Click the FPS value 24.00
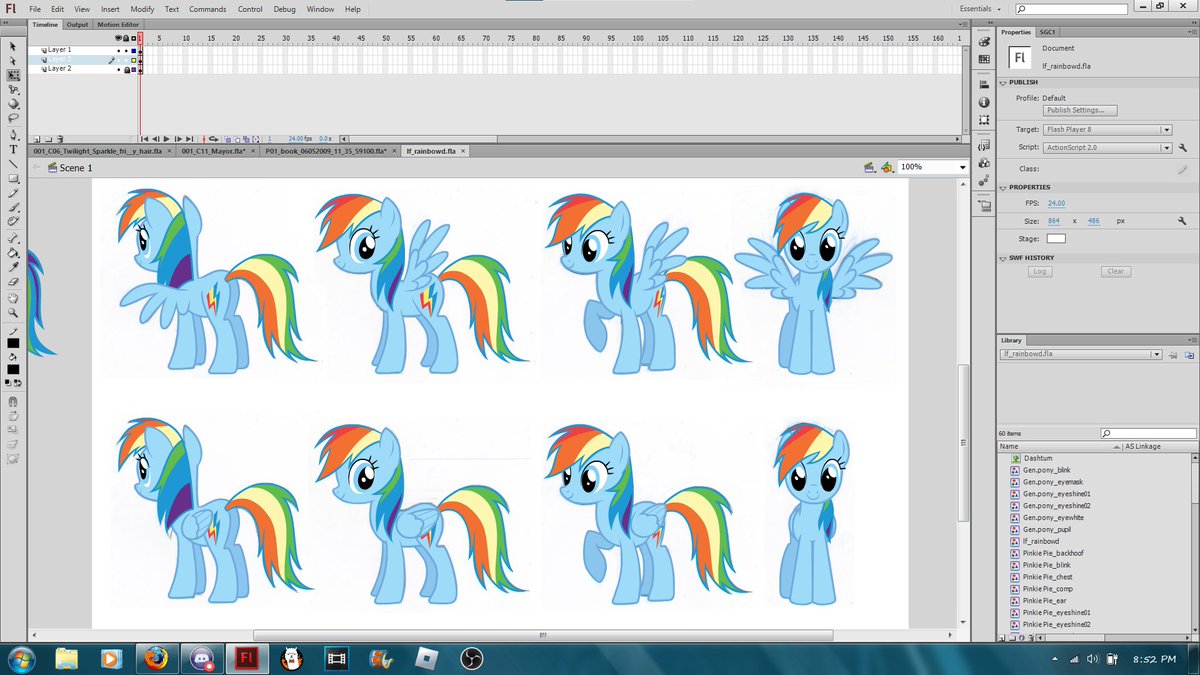This screenshot has width=1200, height=675. [1056, 203]
